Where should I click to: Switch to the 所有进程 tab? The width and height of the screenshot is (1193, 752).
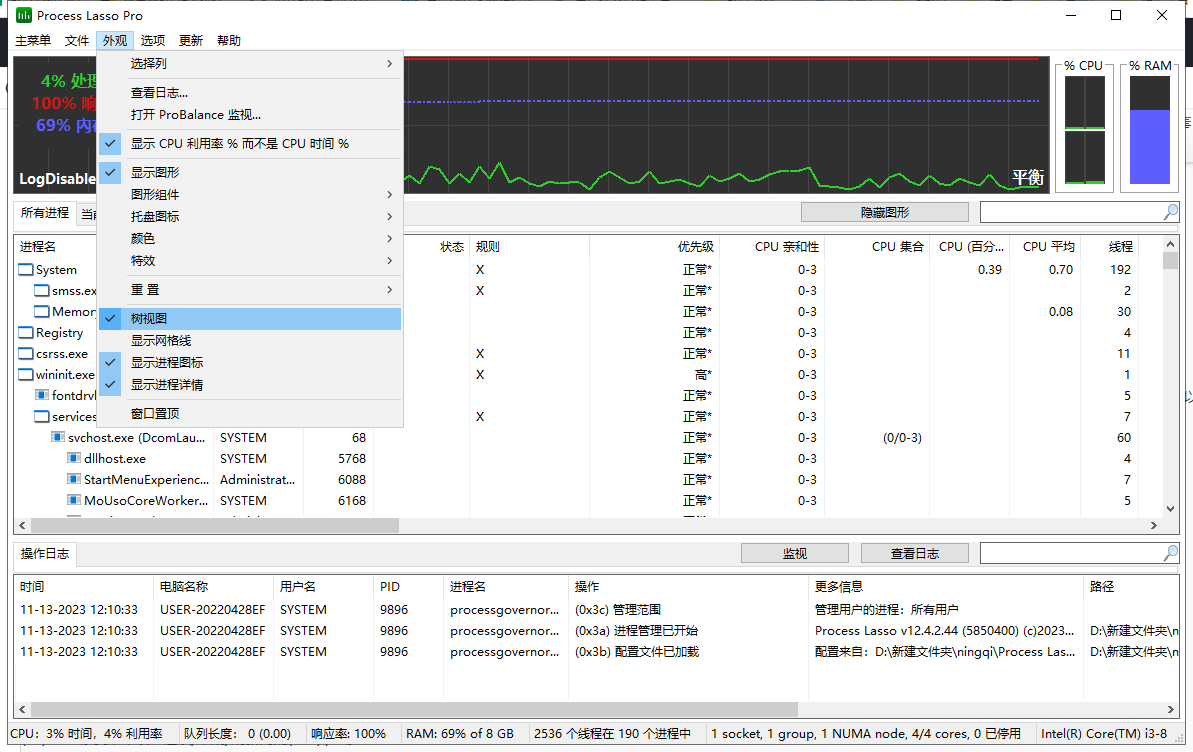click(45, 213)
